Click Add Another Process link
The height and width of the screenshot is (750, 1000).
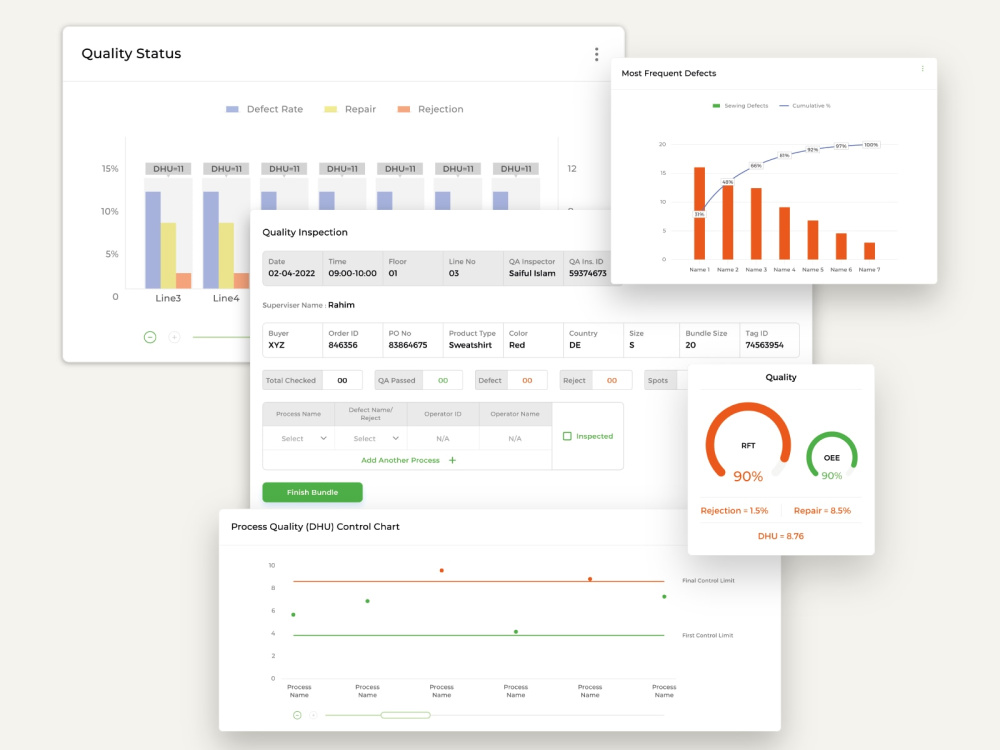[401, 460]
